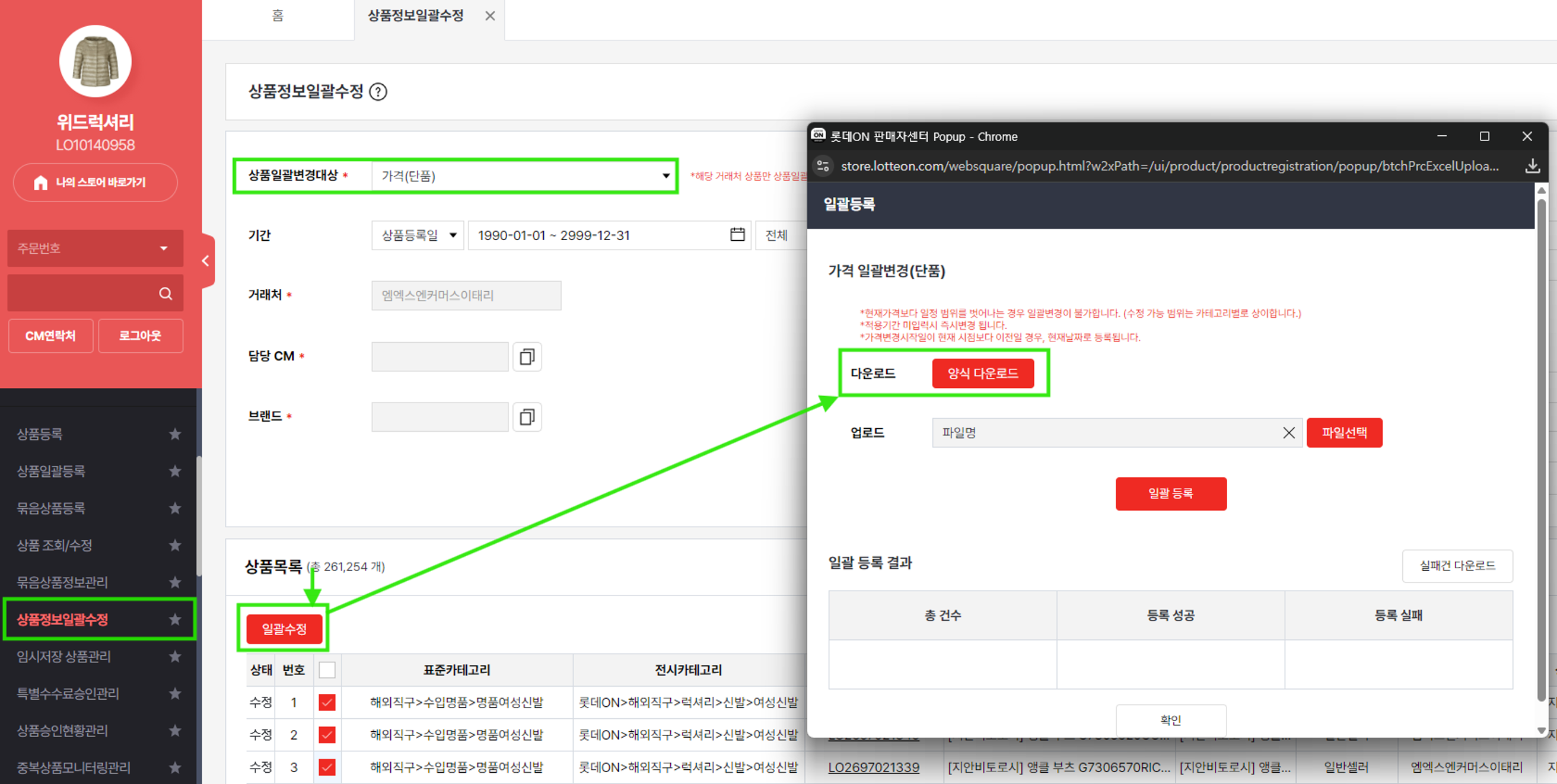The width and height of the screenshot is (1557, 784).
Task: Open the calendar picker icon in date range
Action: [737, 234]
